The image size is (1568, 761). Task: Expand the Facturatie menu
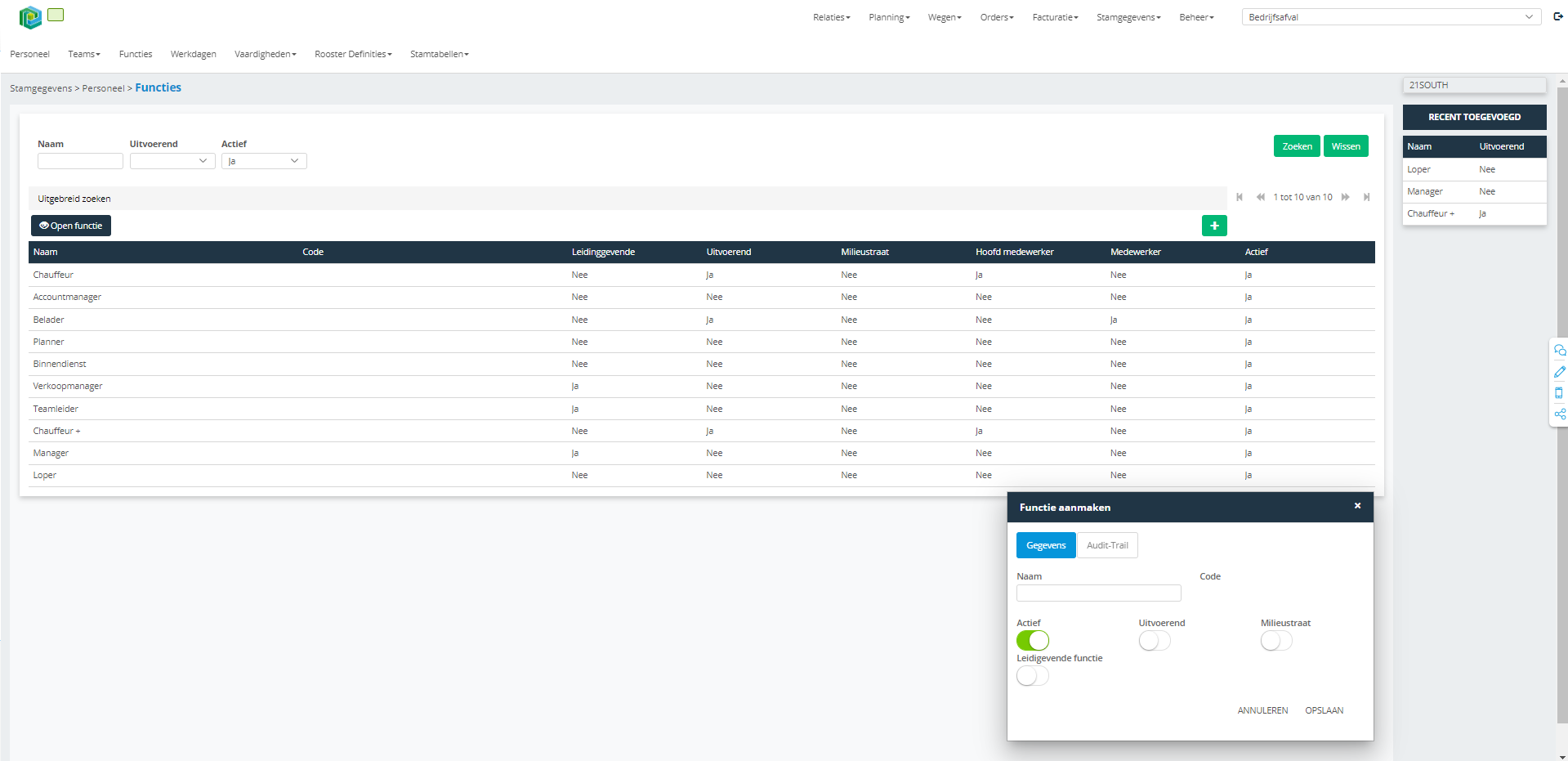click(1055, 17)
